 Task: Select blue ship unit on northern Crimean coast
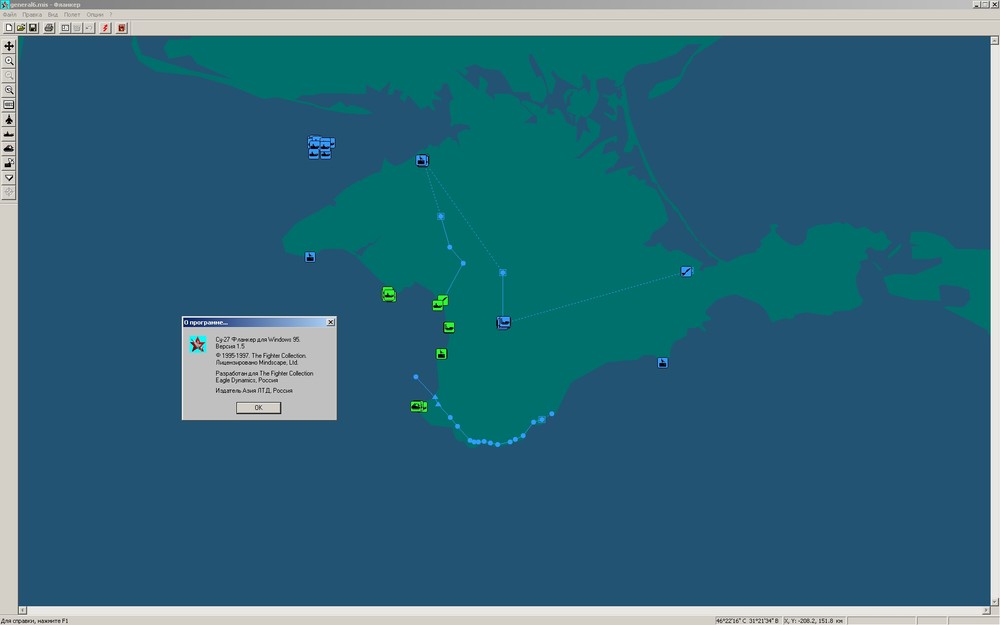[x=422, y=161]
